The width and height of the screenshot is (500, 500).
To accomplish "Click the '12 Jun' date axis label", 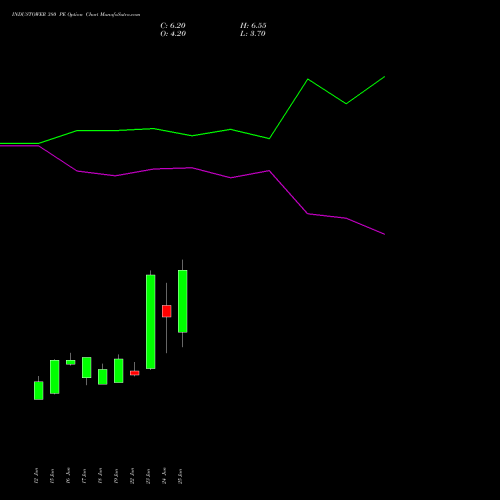I will point(36,476).
